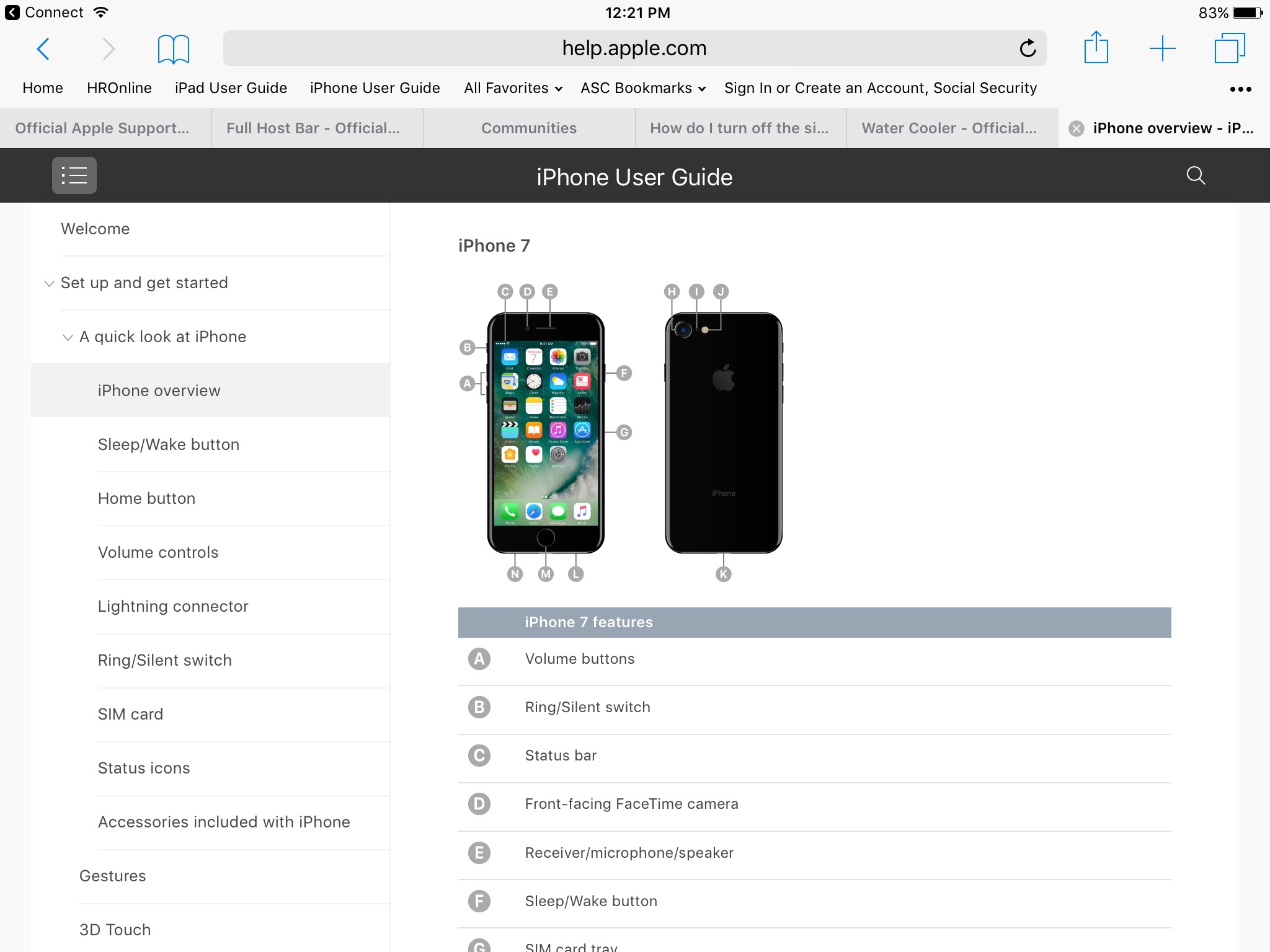Collapse the A quick look at iPhone section

tap(68, 337)
